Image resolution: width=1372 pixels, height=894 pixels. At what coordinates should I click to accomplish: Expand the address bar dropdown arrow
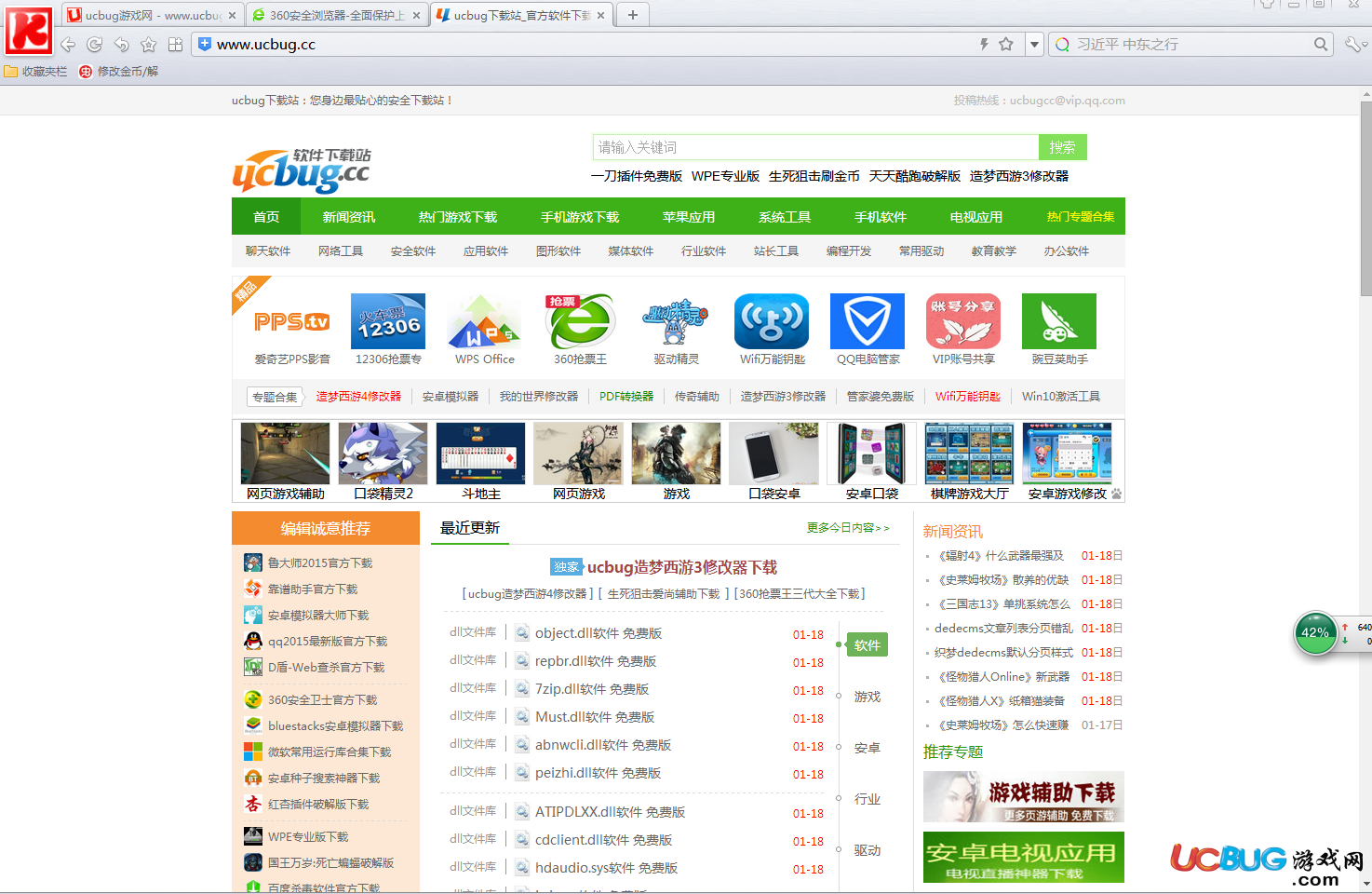1034,44
